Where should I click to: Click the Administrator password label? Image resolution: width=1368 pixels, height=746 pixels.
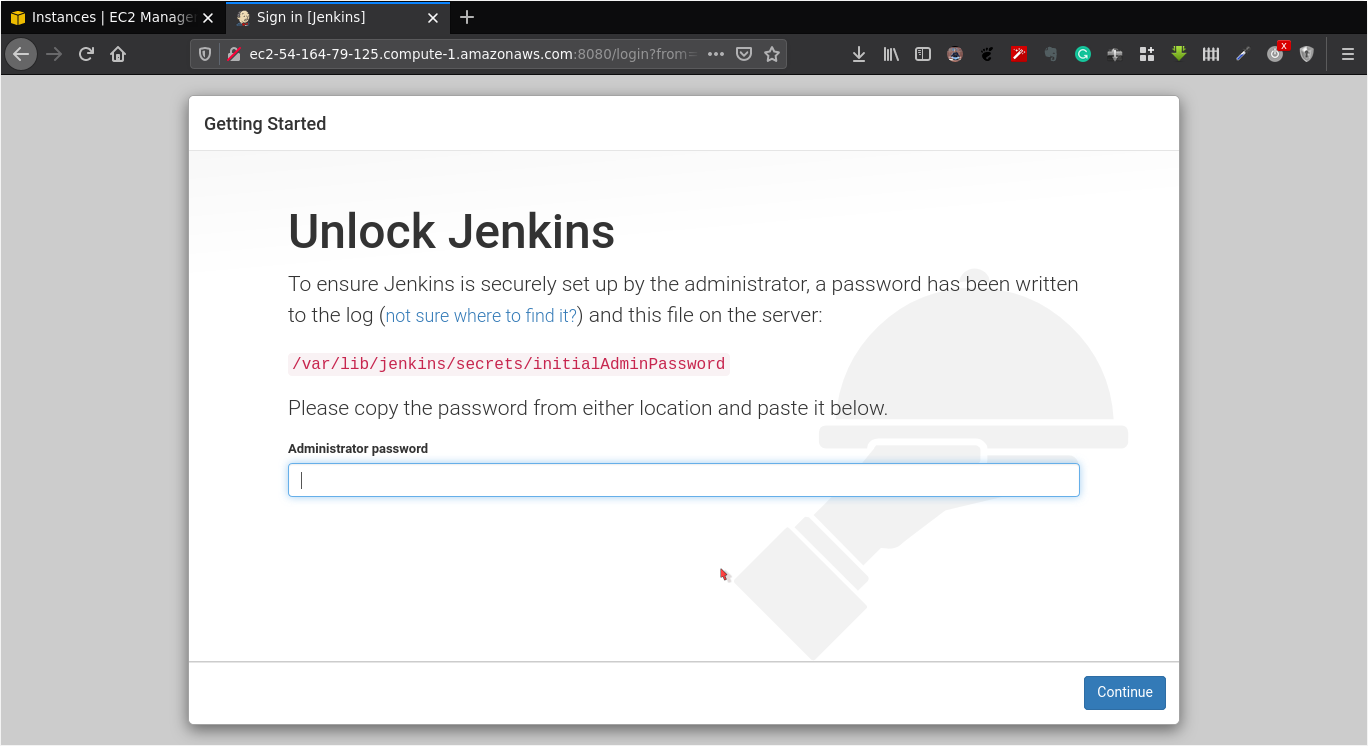tap(358, 449)
